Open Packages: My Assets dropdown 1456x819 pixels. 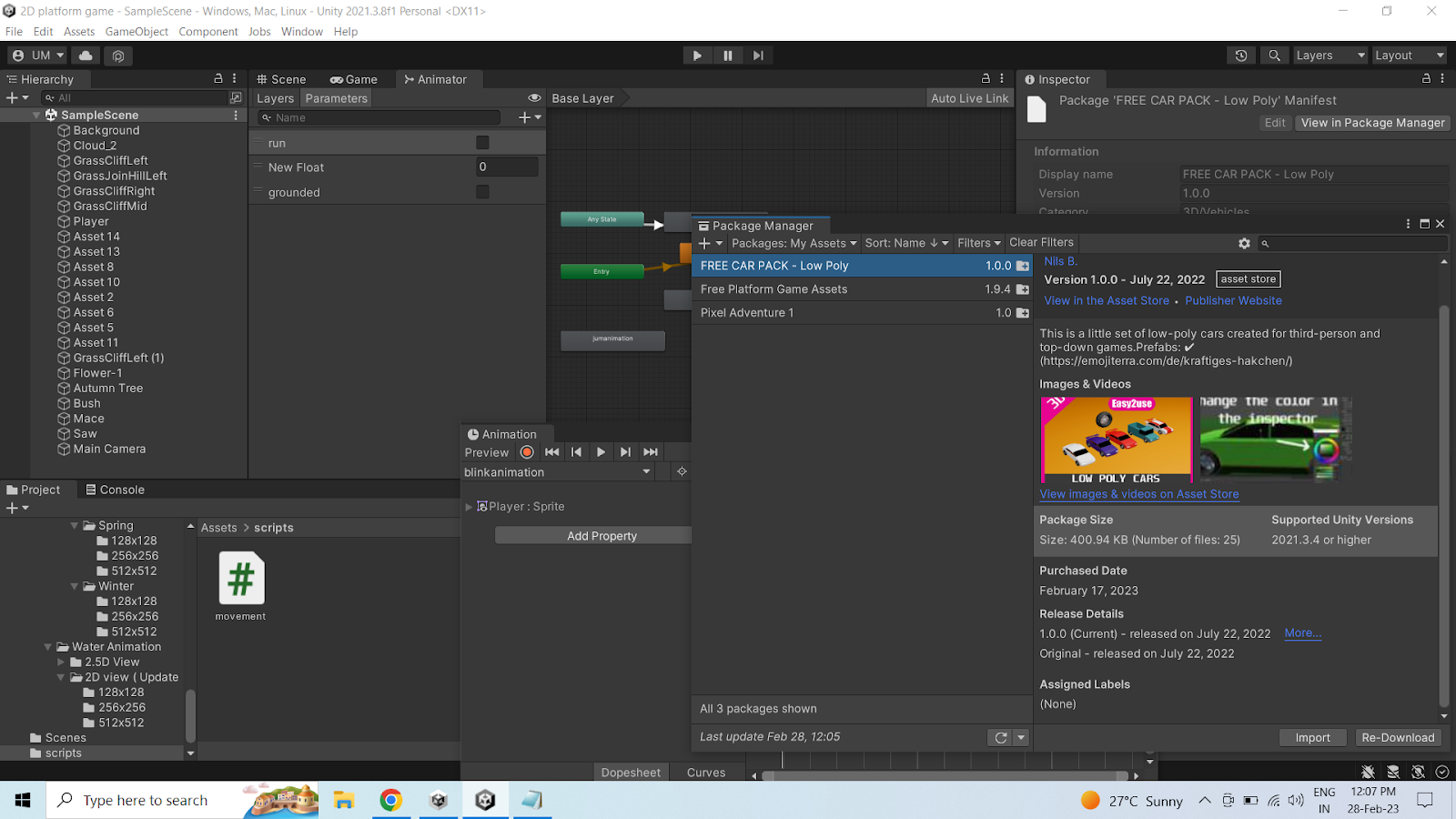[794, 243]
